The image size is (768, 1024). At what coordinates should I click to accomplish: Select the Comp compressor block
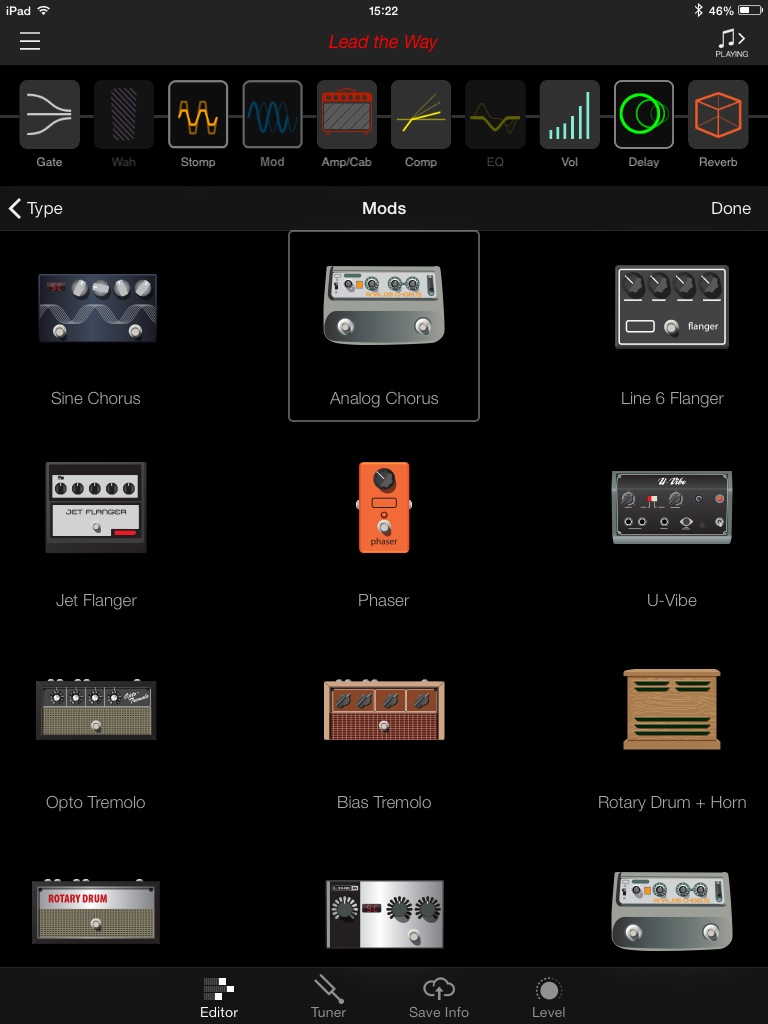(421, 115)
